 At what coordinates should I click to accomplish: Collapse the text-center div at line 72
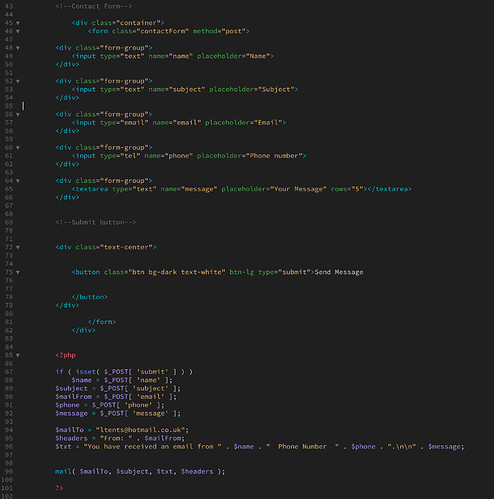tap(18, 248)
